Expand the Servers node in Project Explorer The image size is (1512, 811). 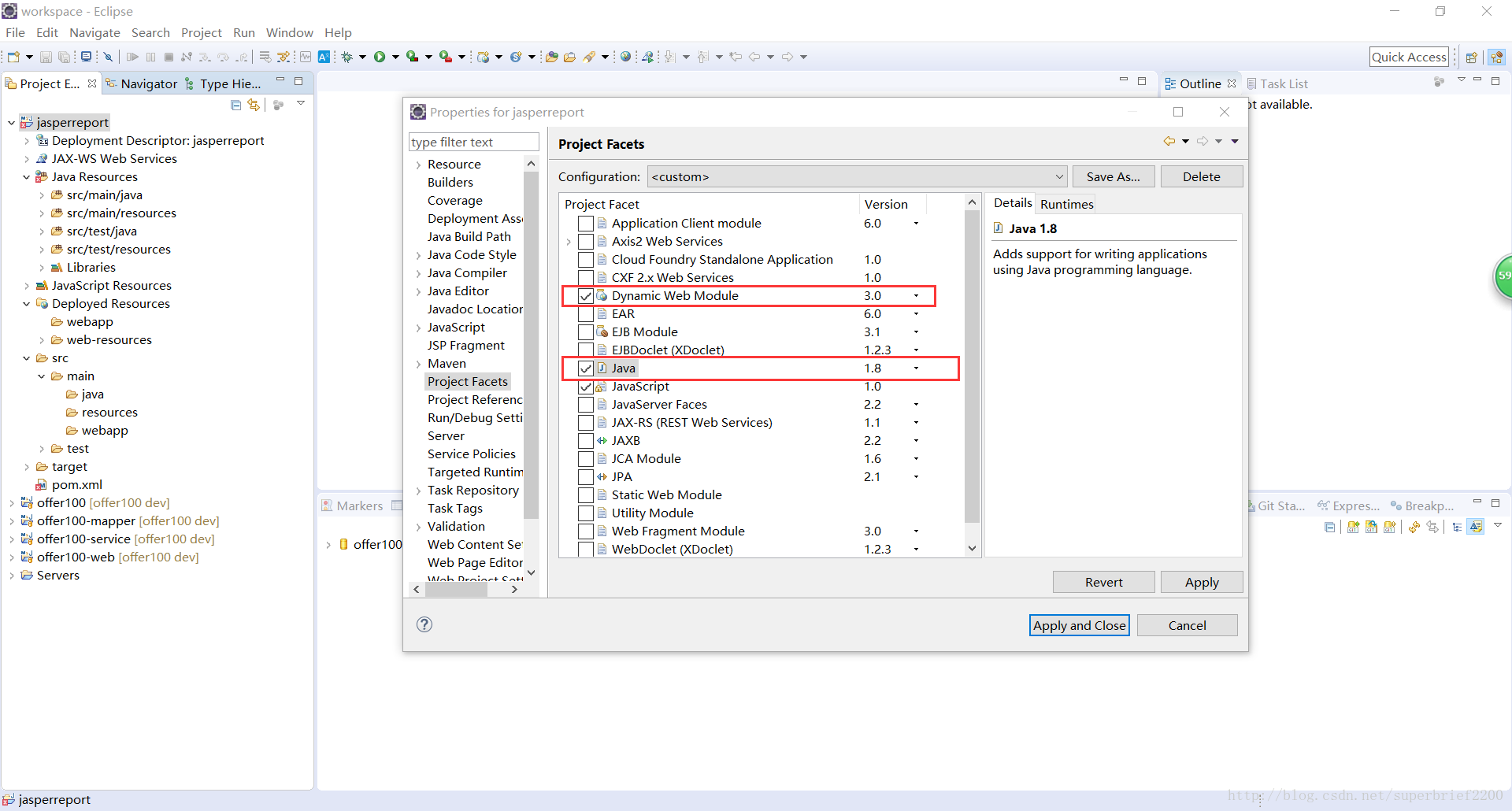coord(11,576)
